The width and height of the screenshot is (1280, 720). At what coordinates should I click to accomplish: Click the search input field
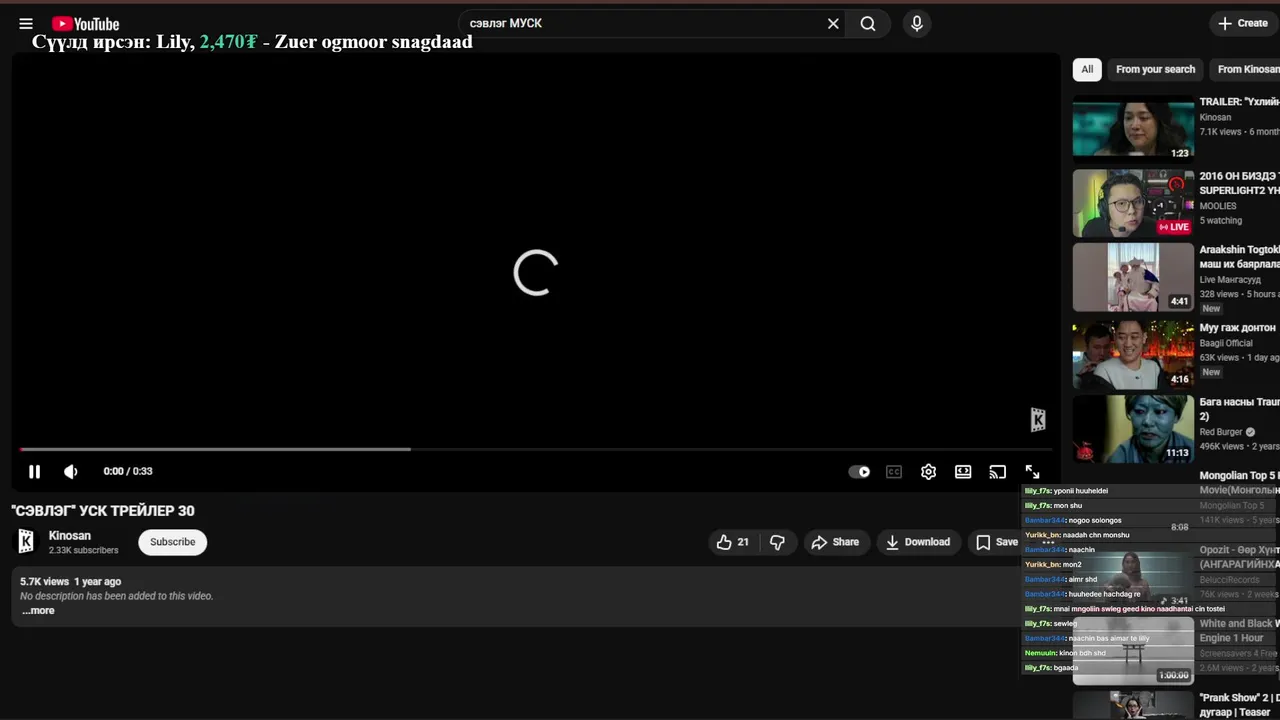[x=645, y=23]
